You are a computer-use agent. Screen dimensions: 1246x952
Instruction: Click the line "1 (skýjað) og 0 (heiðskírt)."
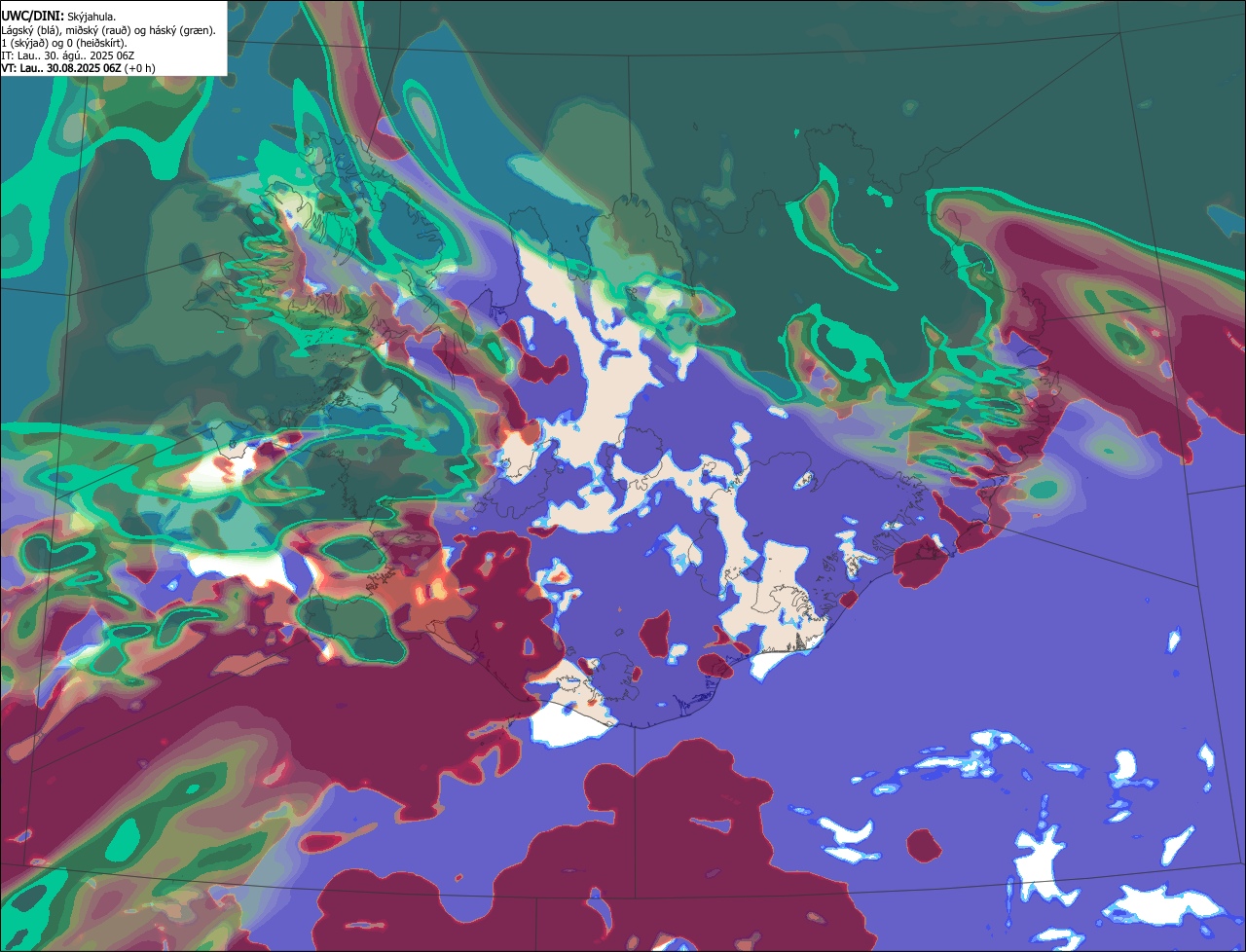(x=64, y=43)
